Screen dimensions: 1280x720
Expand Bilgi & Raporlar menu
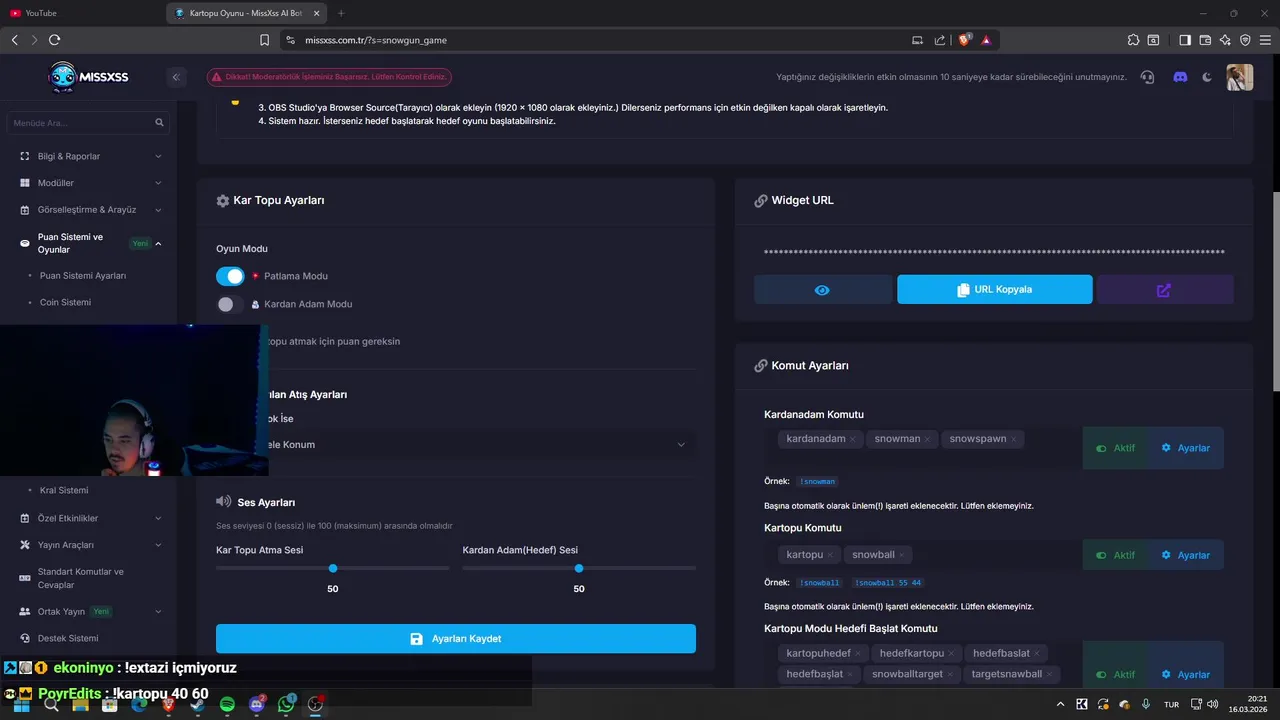92,156
